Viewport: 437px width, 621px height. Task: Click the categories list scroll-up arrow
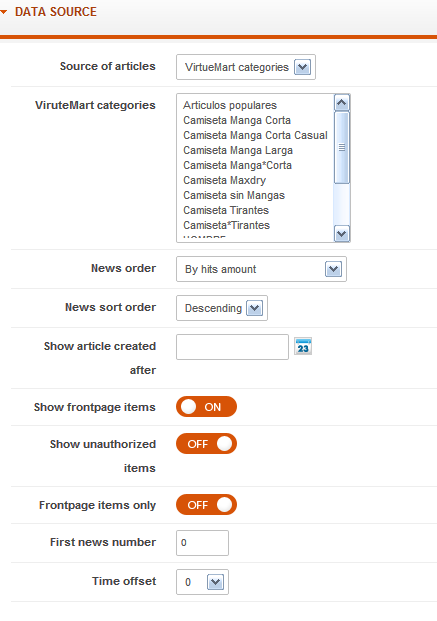(342, 103)
